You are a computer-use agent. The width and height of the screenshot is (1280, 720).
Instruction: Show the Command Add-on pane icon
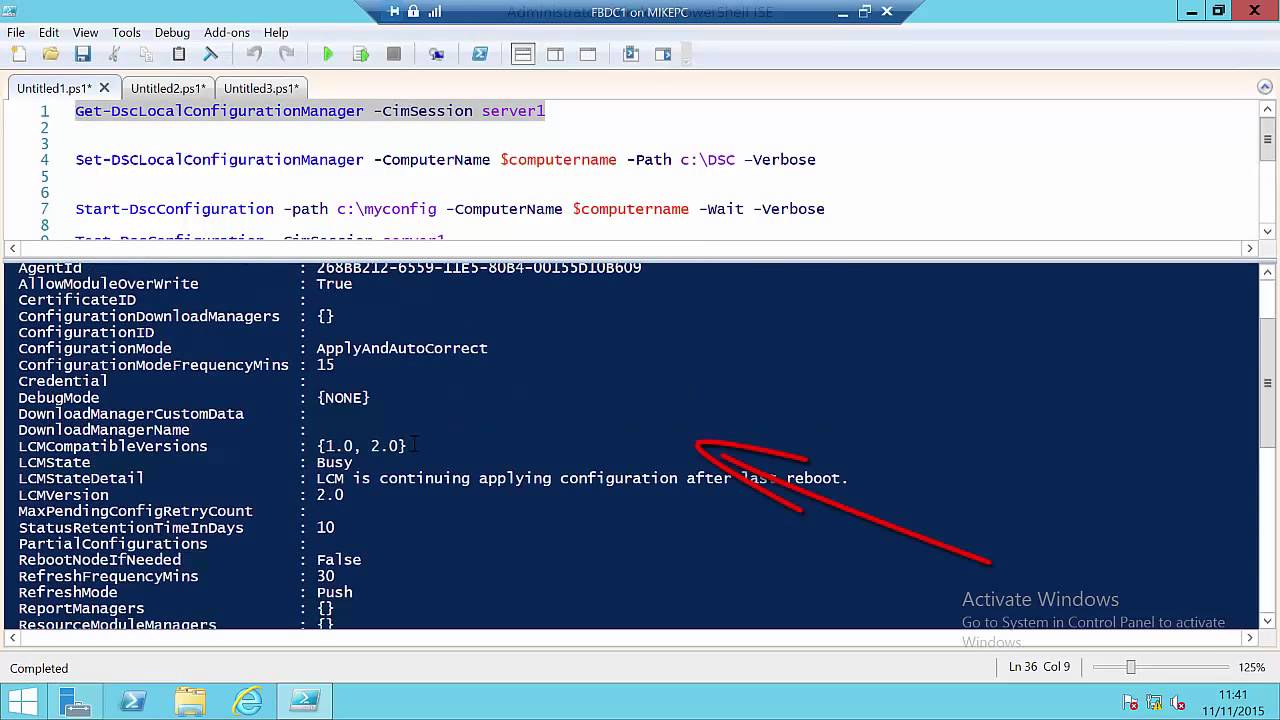(x=663, y=54)
